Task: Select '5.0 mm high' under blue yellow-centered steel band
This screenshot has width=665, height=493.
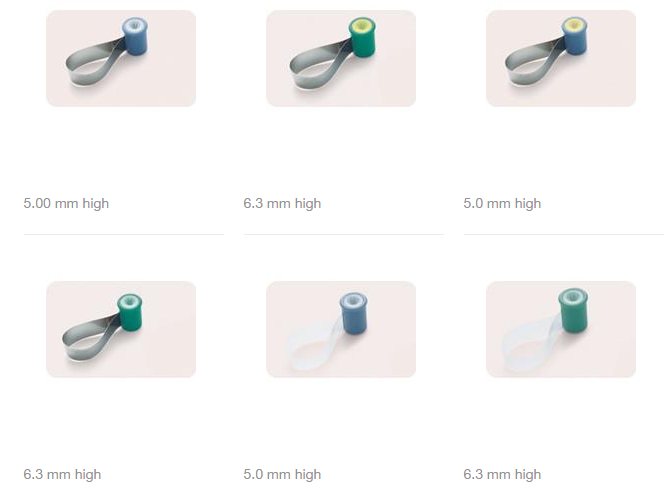Action: point(502,204)
